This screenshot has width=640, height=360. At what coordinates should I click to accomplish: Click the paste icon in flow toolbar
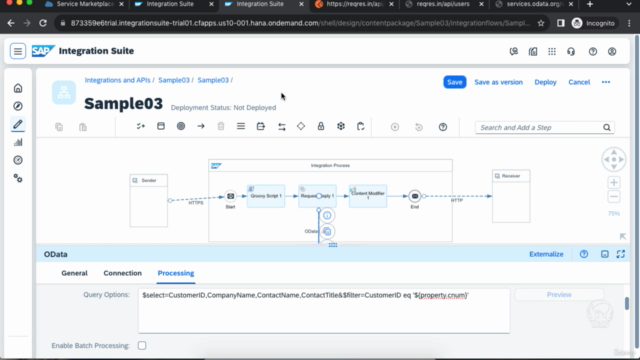pos(83,127)
